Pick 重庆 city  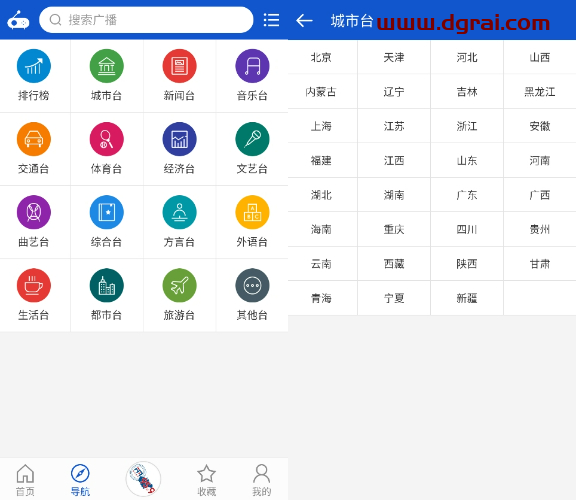click(x=394, y=230)
